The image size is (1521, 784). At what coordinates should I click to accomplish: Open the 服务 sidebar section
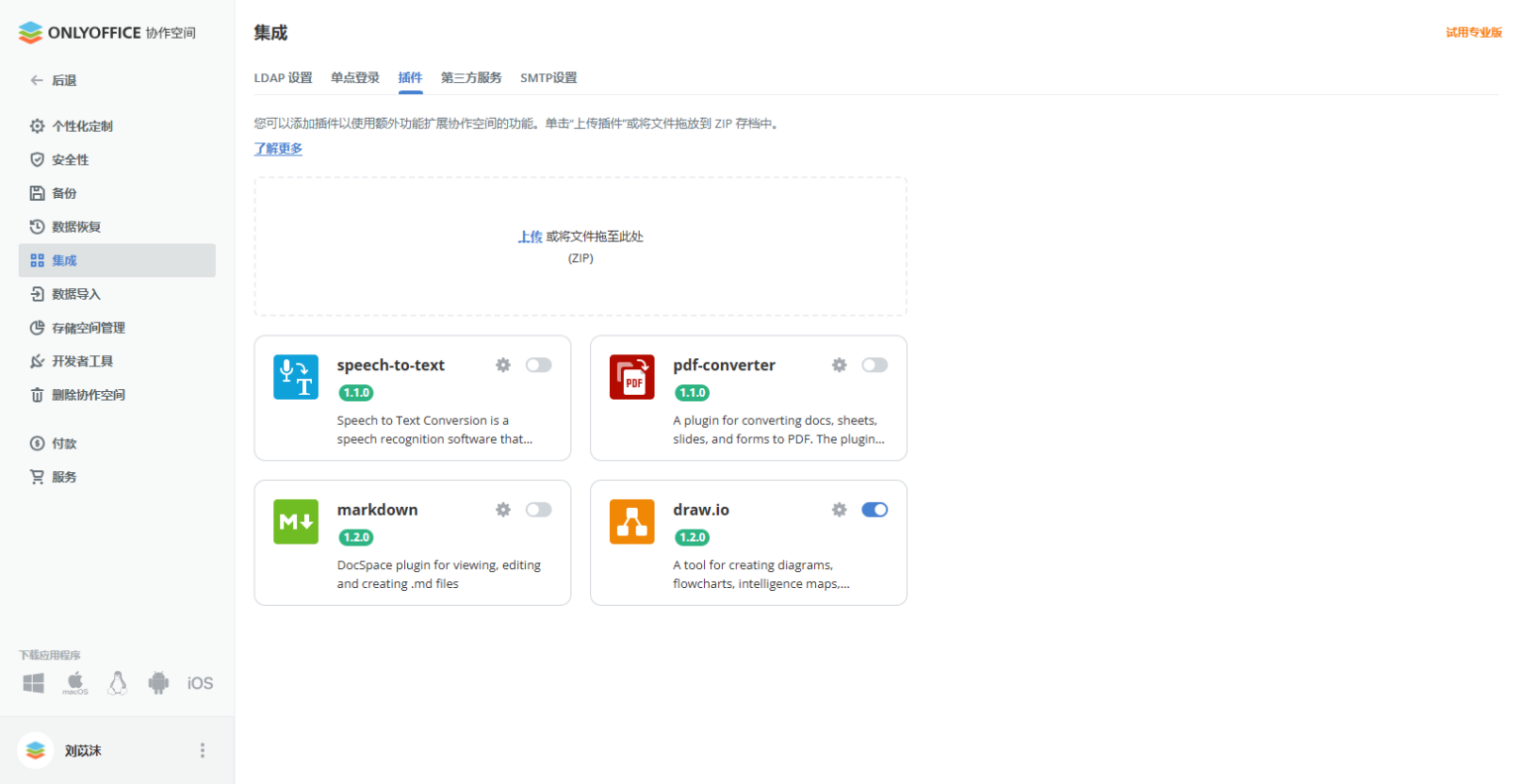point(117,477)
